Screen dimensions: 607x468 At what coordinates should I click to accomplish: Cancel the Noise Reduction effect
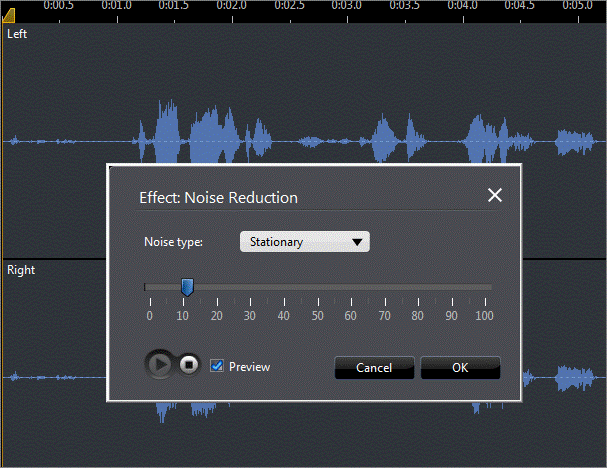point(374,367)
